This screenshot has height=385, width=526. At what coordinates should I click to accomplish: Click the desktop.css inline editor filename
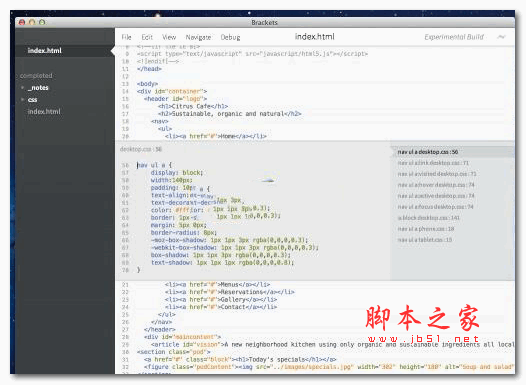pos(141,149)
